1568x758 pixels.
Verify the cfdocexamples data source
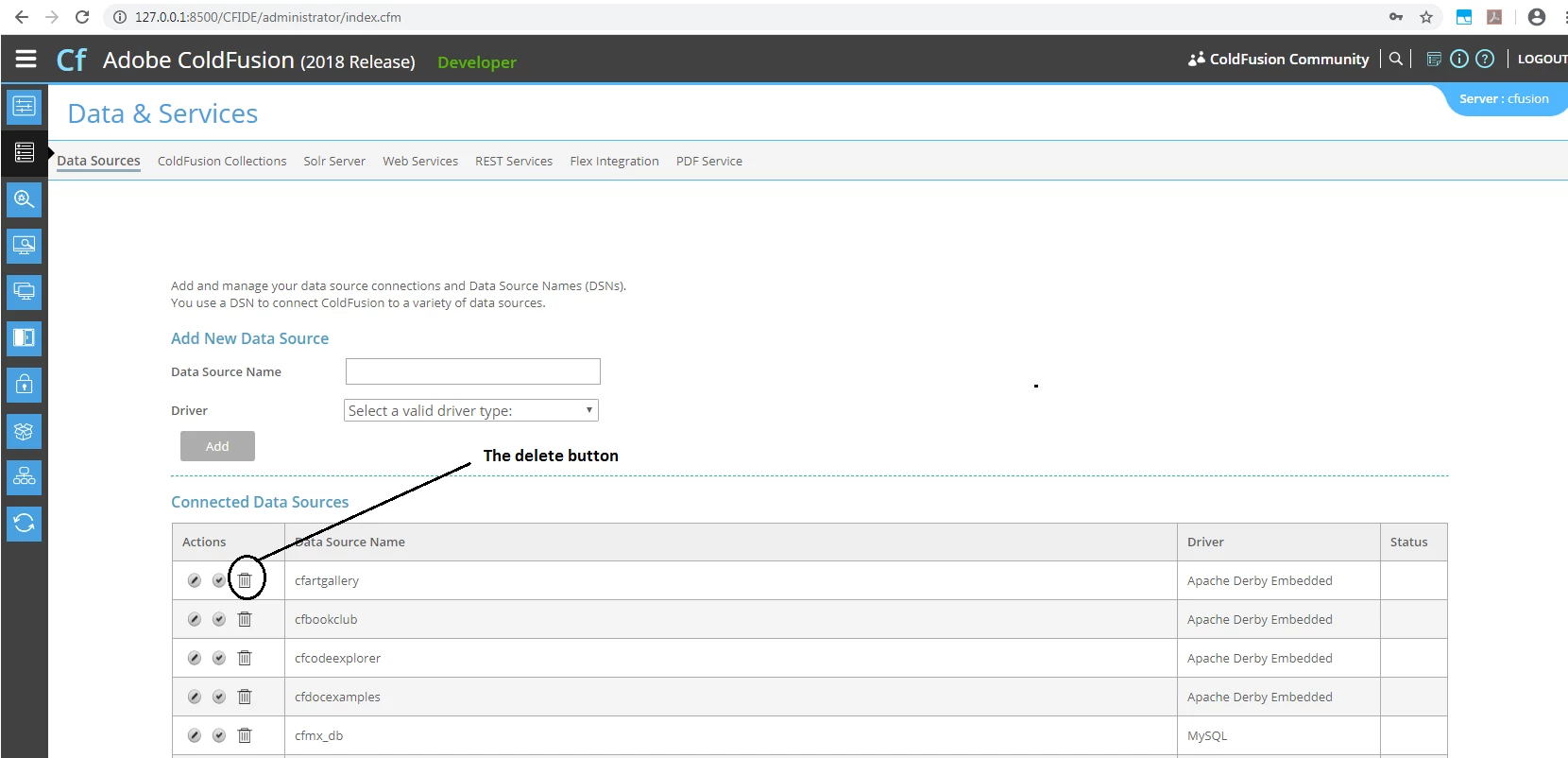click(x=219, y=697)
